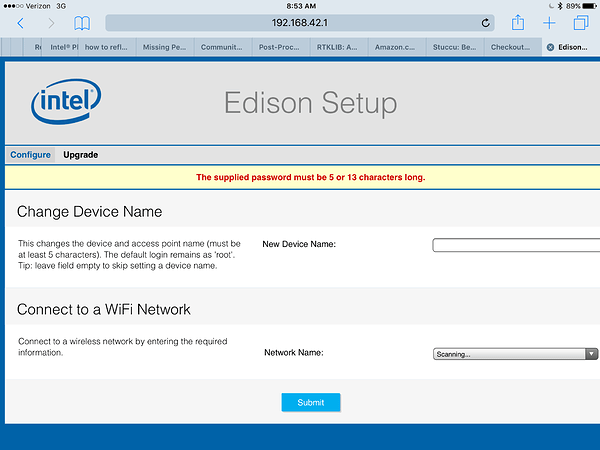
Task: Open the share sheet icon
Action: click(x=518, y=22)
